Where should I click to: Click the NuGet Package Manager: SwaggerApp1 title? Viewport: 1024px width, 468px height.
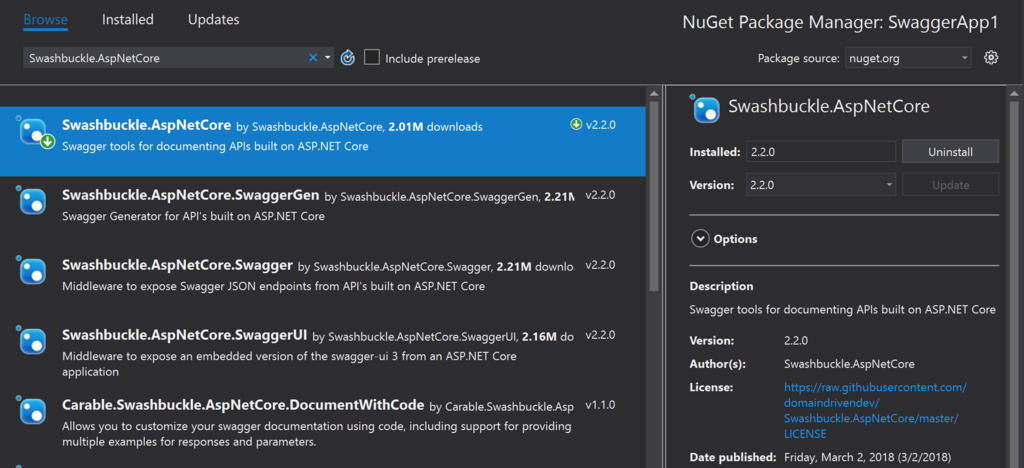click(x=840, y=22)
